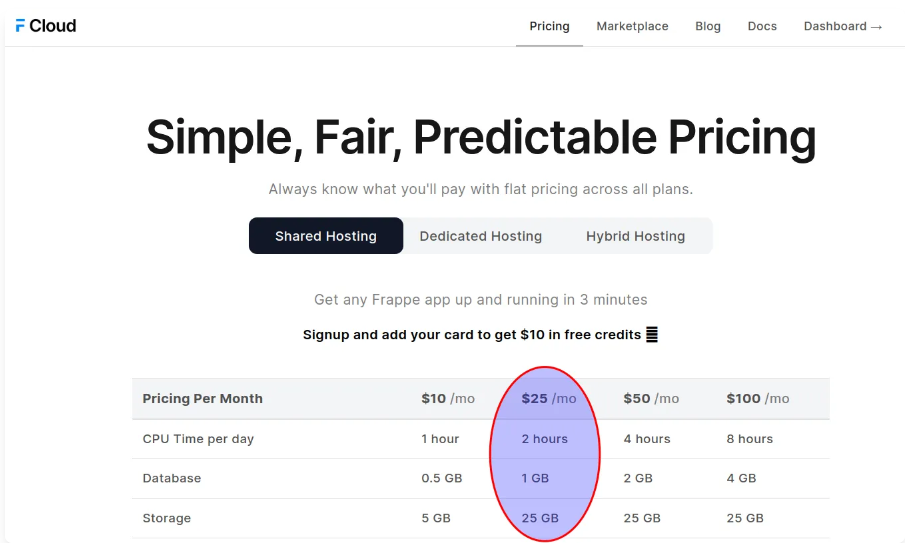Viewport: 905px width, 543px height.
Task: Select the $100 /mo plan column header
Action: (x=758, y=399)
